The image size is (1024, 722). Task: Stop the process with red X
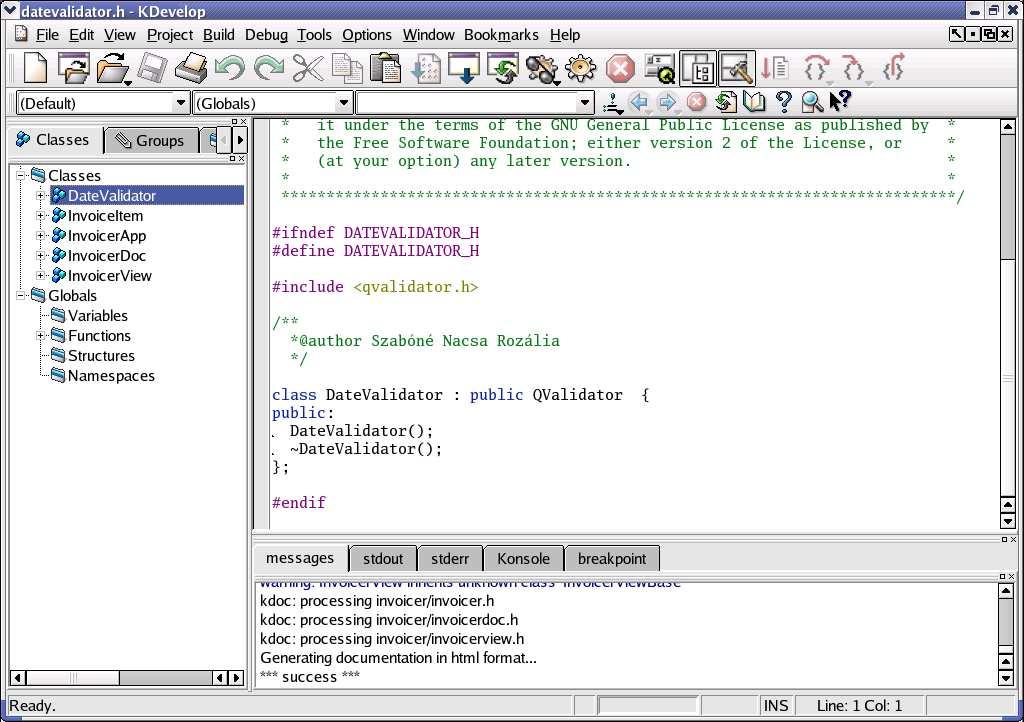[620, 68]
